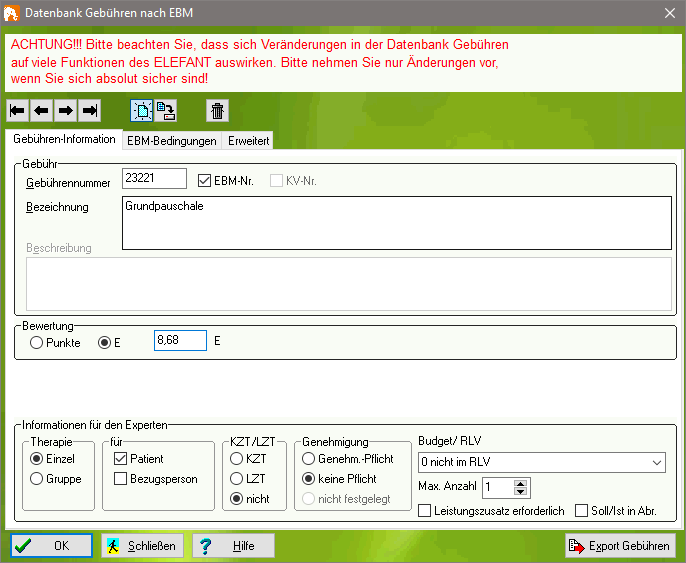
Task: Select Genehm.-Pflicht radio button
Action: (308, 458)
